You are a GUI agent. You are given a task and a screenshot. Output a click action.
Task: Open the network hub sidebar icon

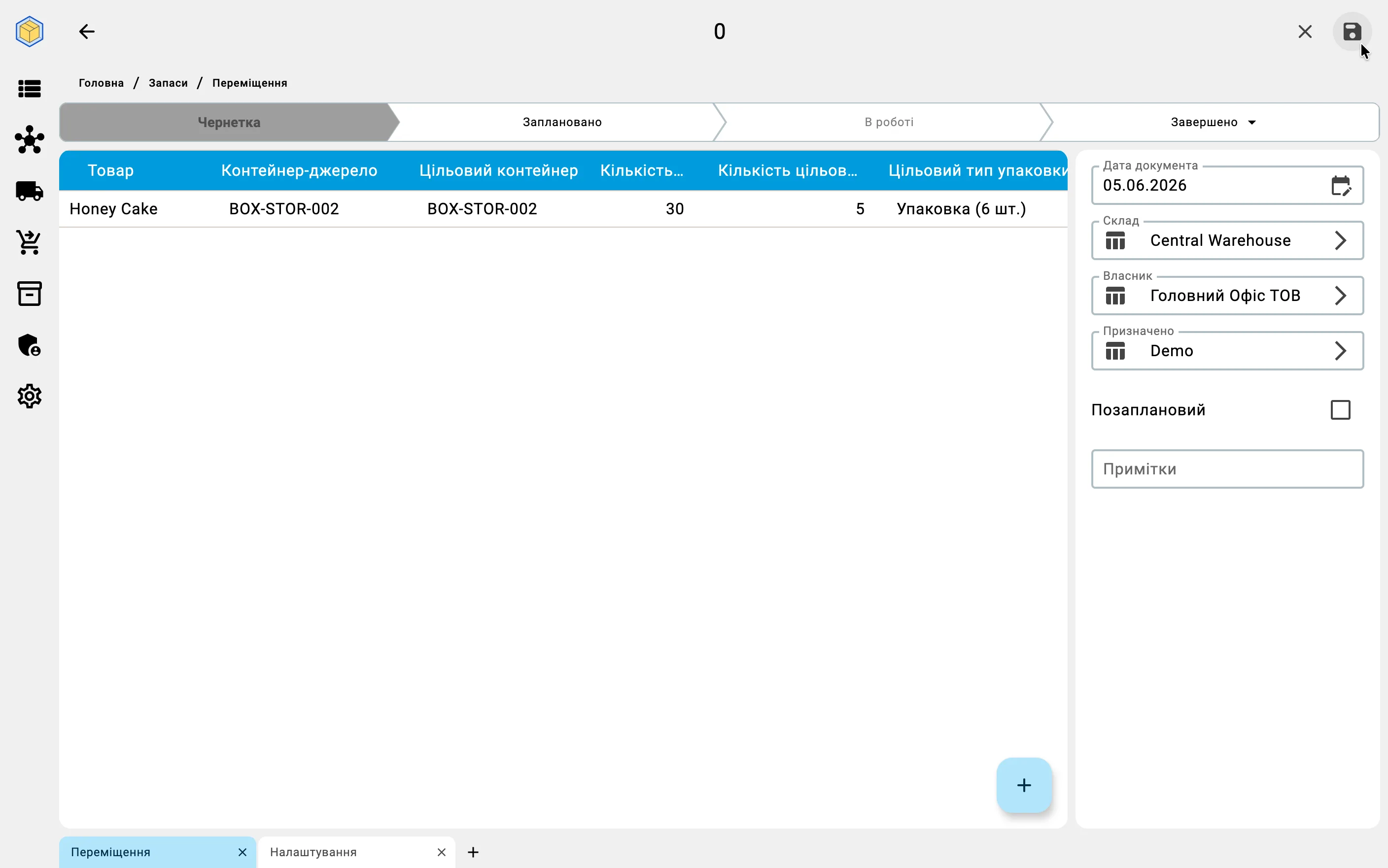coord(29,139)
